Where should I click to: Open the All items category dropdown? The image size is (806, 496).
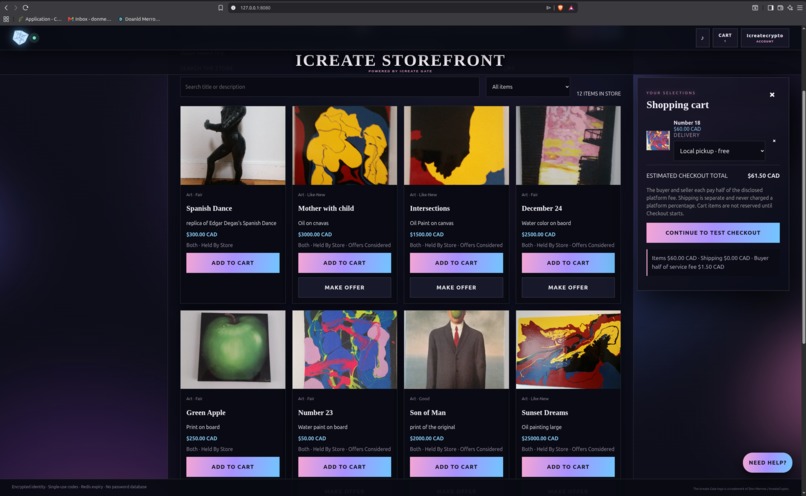pyautogui.click(x=528, y=87)
